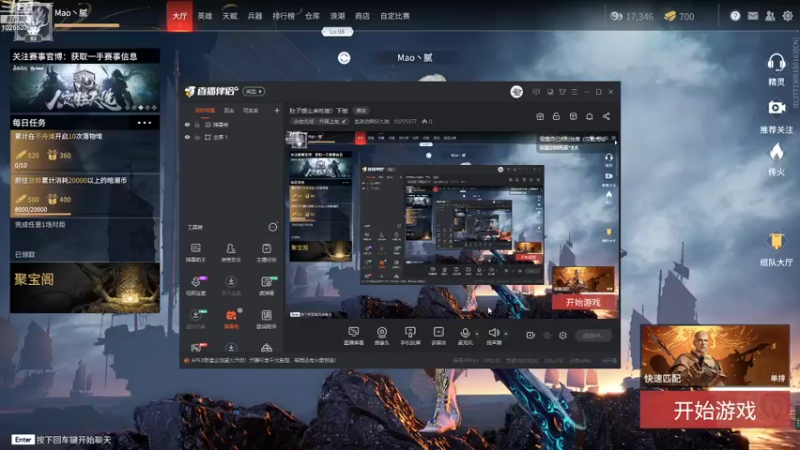Click the 摄像头 webcam source icon
800x450 pixels.
(382, 335)
